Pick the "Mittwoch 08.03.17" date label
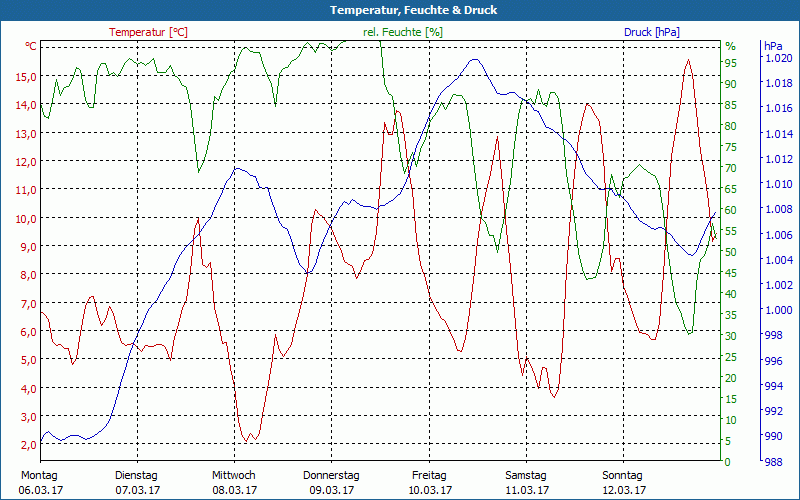The height and width of the screenshot is (500, 800). (x=234, y=483)
